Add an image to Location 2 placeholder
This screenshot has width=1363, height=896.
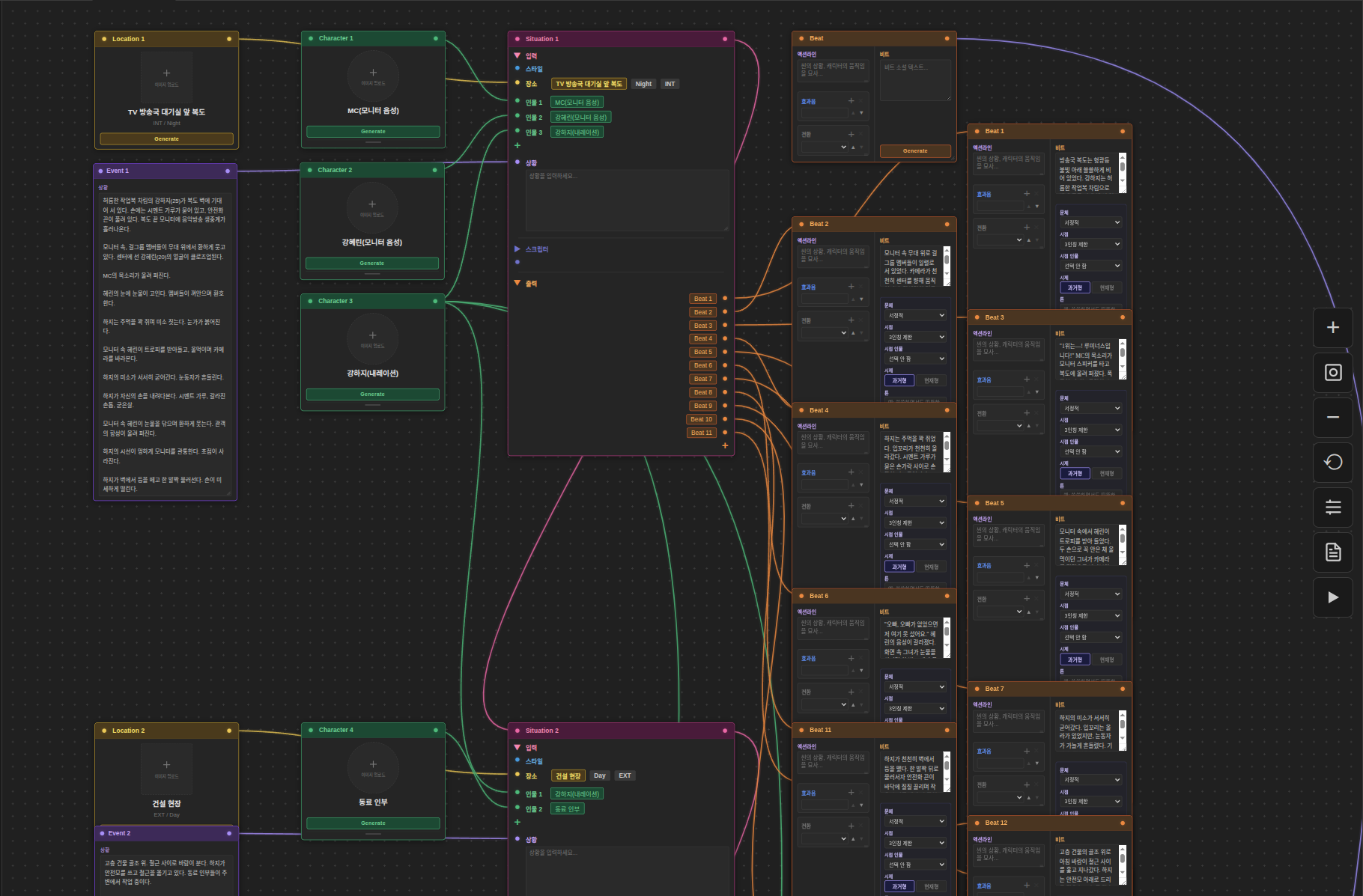166,768
